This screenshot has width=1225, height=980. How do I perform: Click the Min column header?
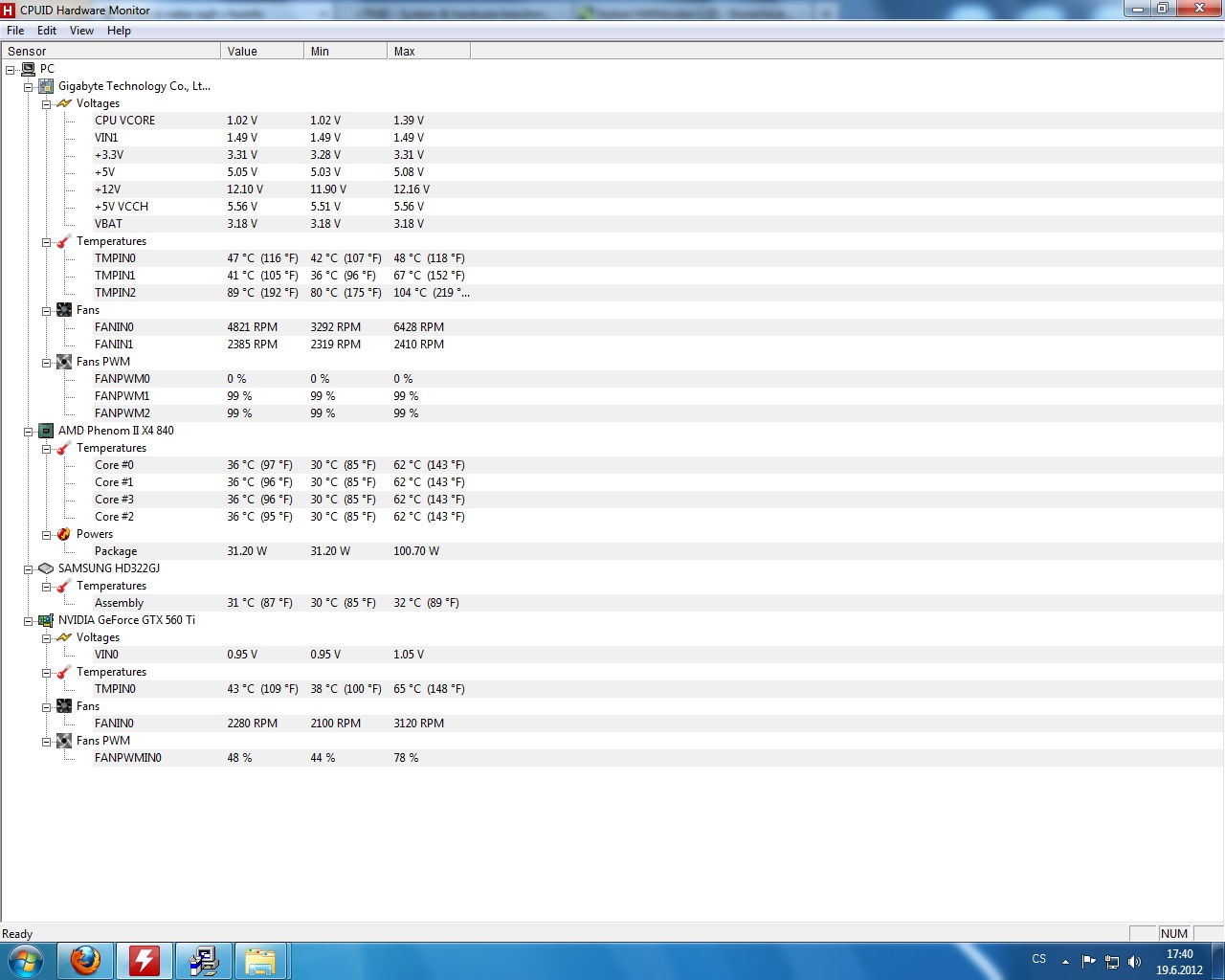[345, 52]
